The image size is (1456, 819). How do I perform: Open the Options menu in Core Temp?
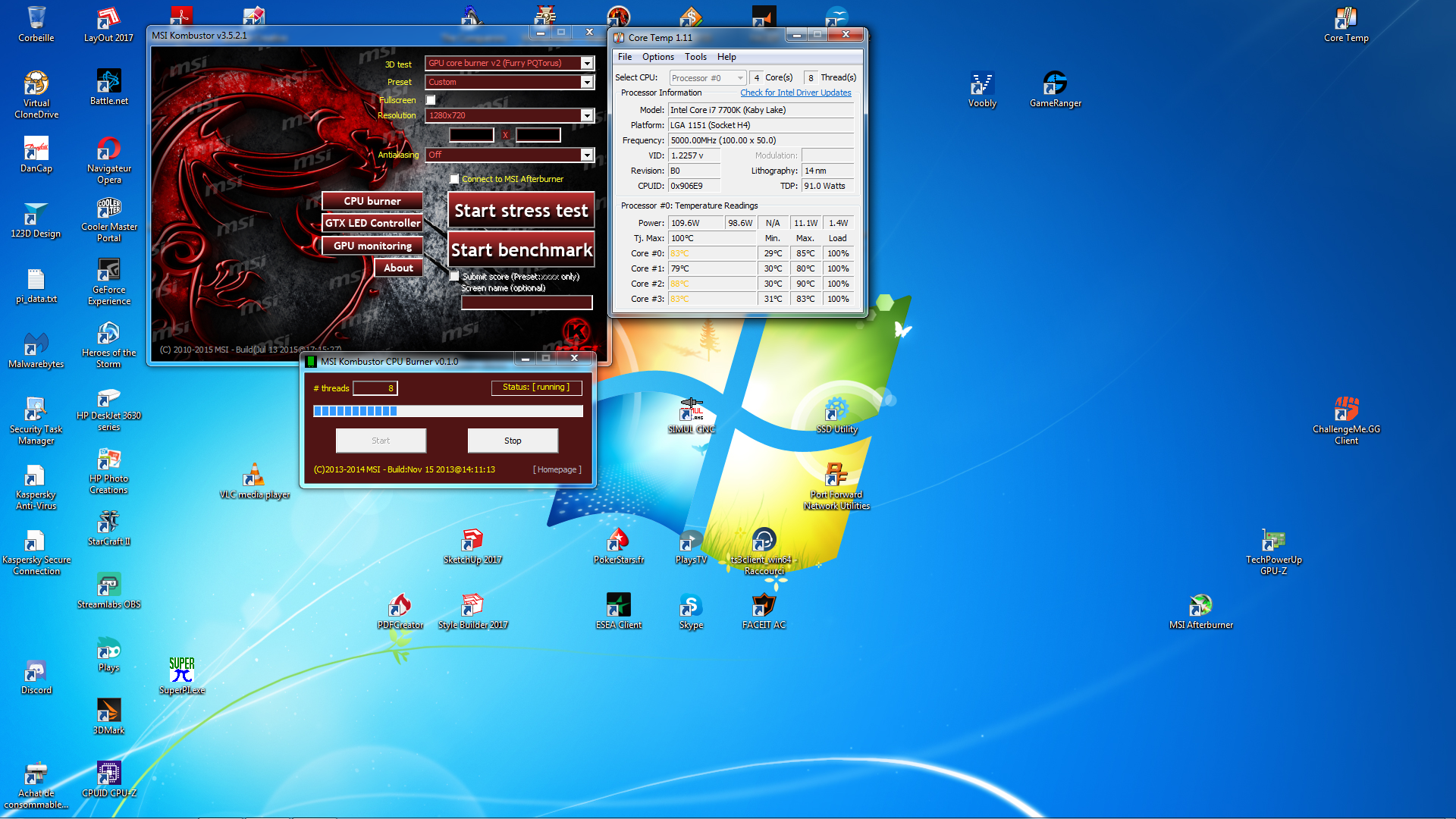coord(657,57)
